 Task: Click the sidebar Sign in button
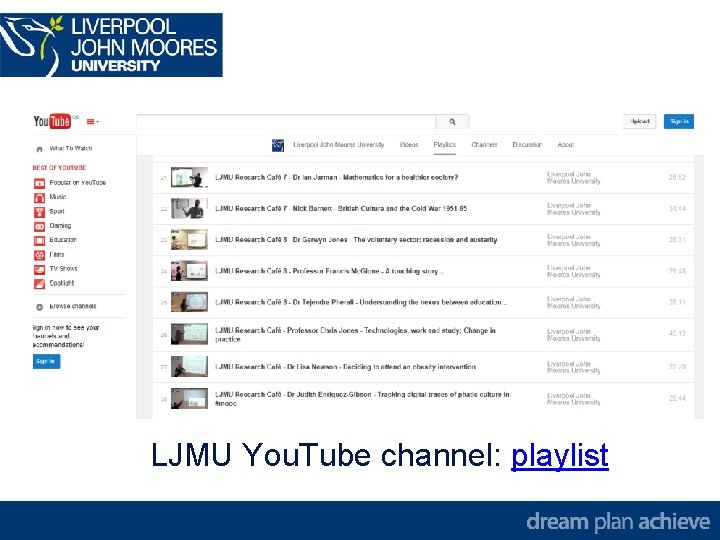pyautogui.click(x=46, y=361)
